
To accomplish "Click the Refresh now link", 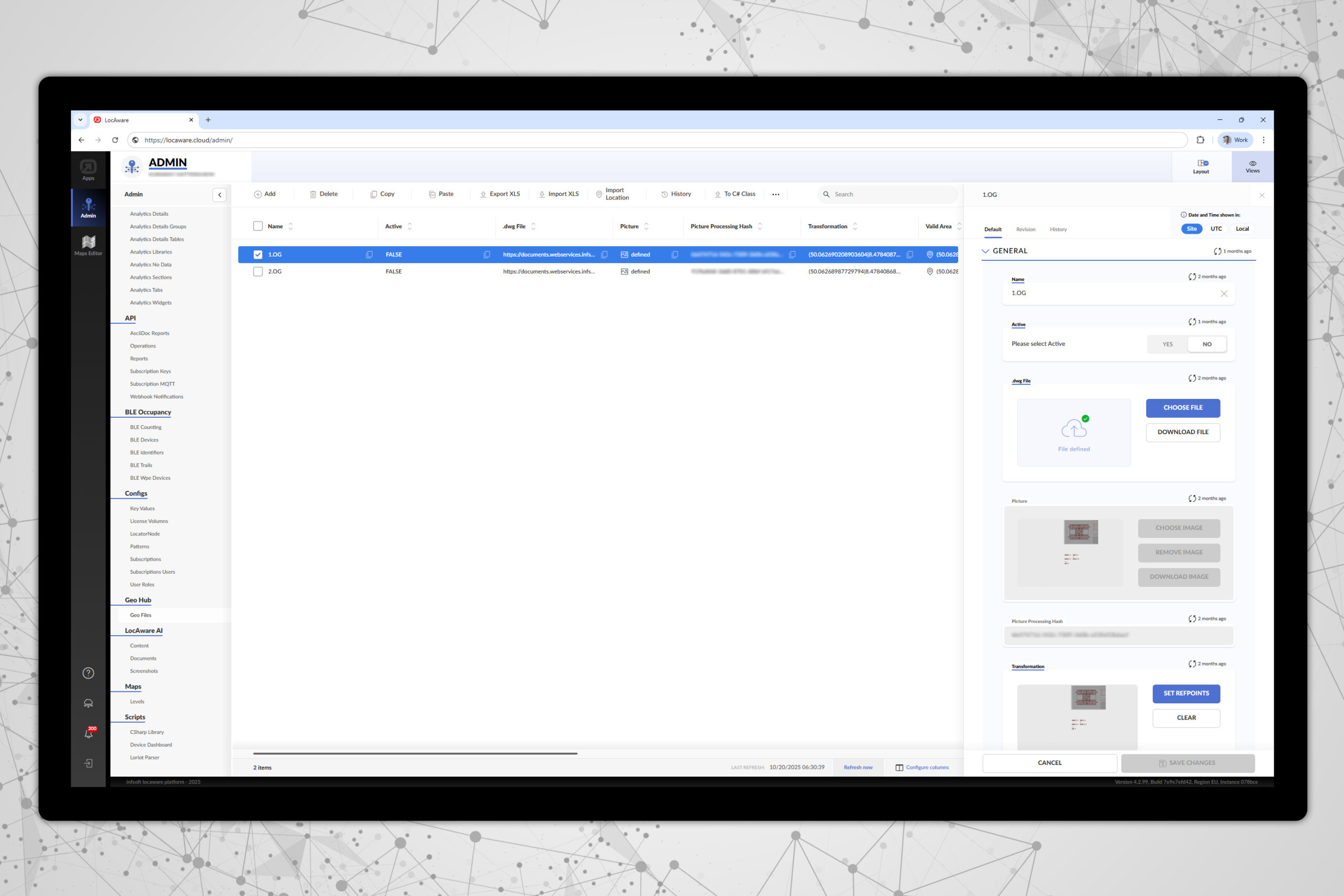I will [858, 767].
